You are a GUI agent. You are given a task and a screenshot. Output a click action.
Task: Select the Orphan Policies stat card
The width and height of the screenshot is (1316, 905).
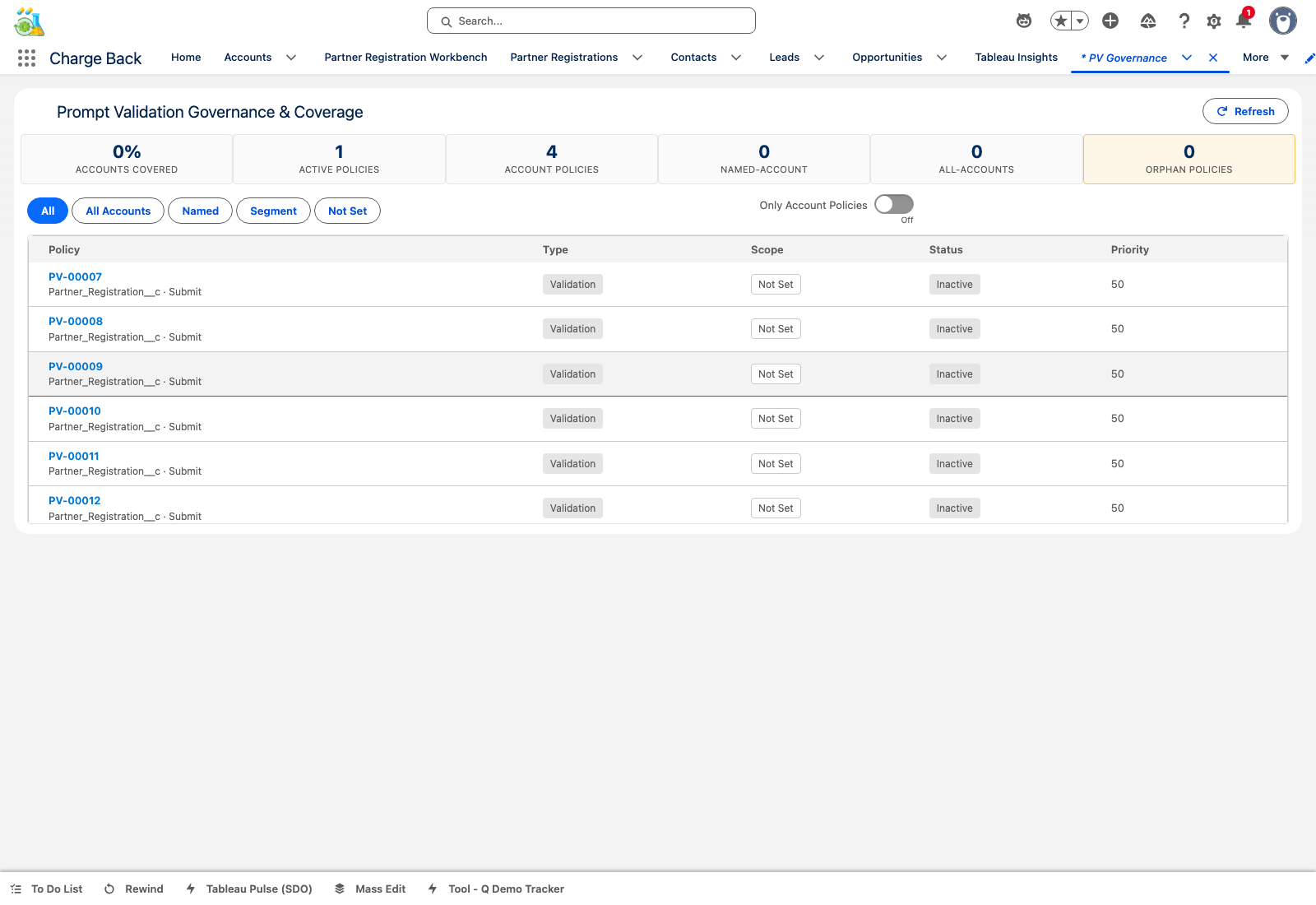pyautogui.click(x=1189, y=159)
